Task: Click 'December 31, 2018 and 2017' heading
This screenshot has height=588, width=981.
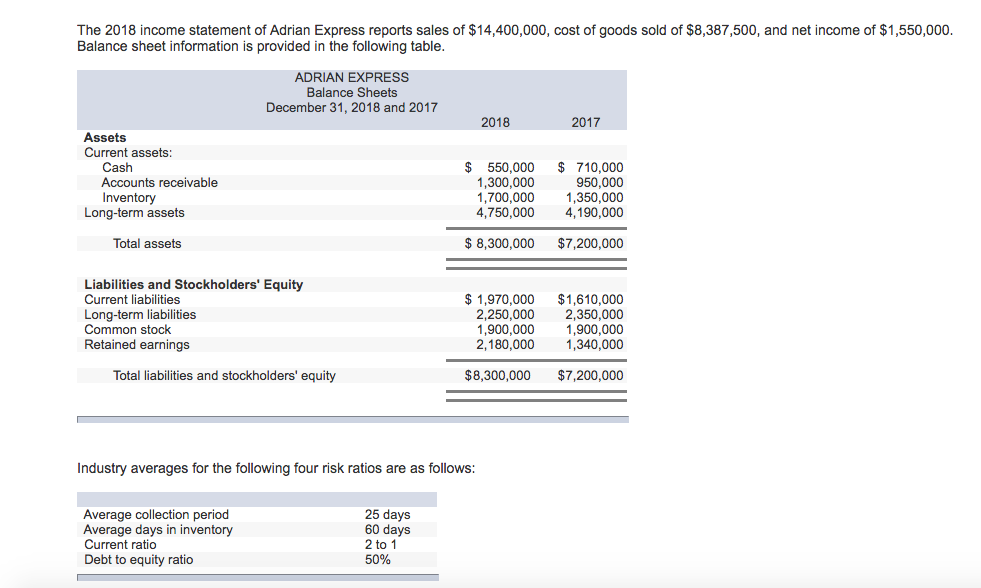Action: point(352,108)
